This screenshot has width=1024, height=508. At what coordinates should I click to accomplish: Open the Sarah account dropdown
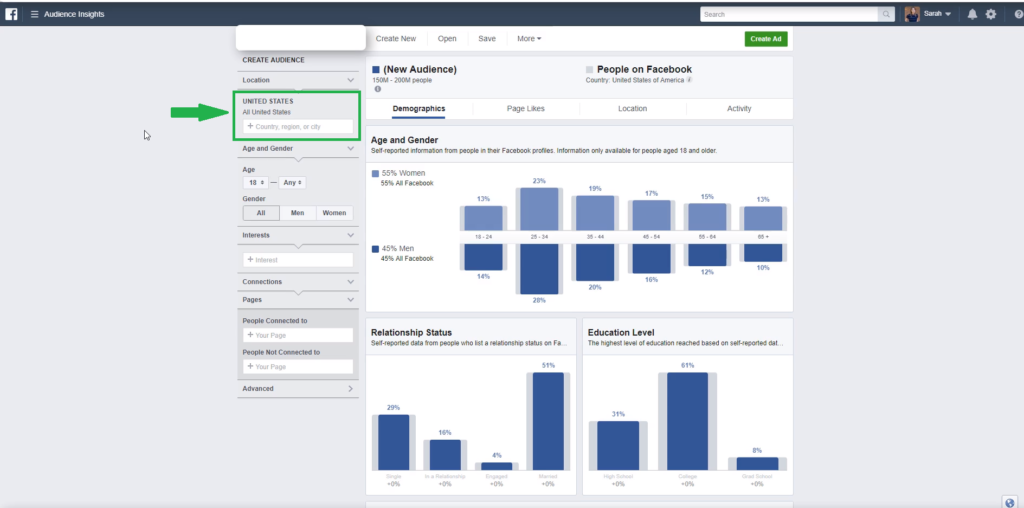937,14
